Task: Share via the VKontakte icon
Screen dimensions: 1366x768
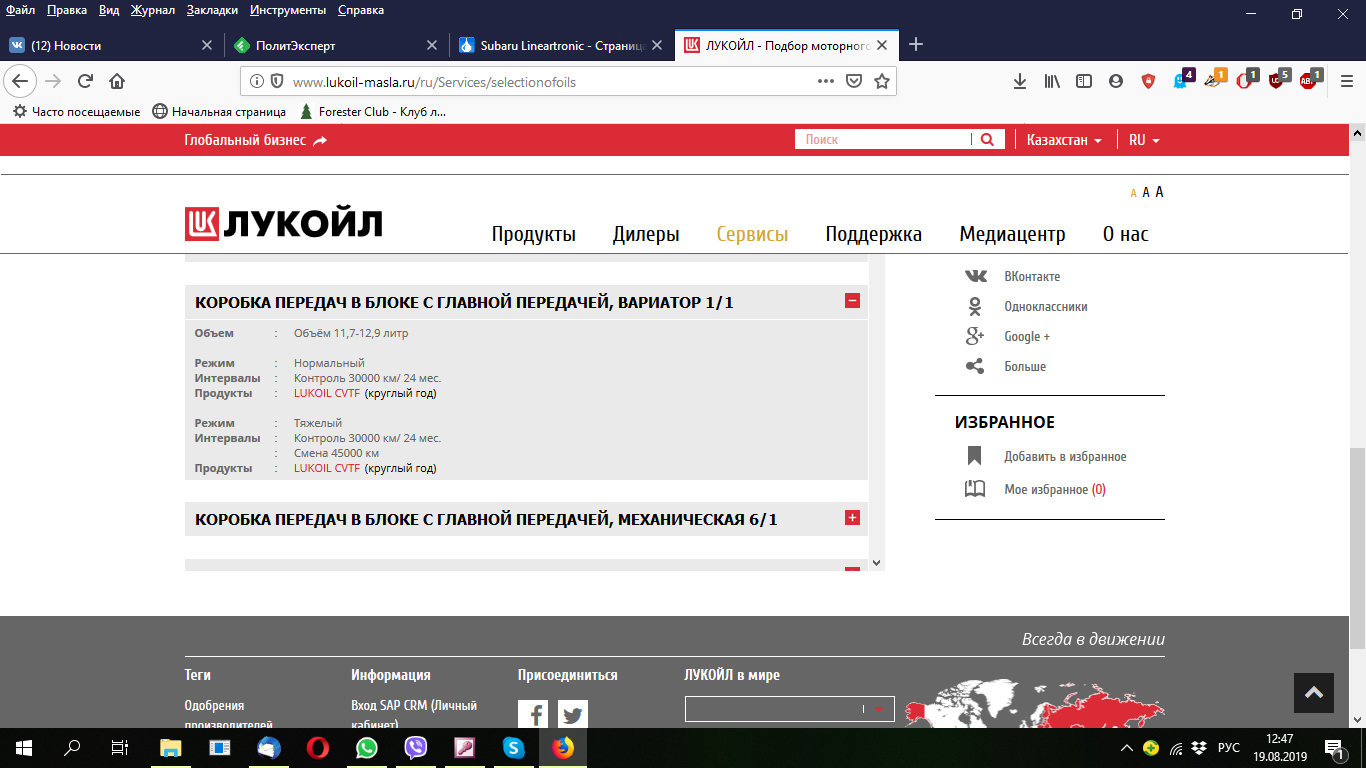Action: tap(975, 276)
